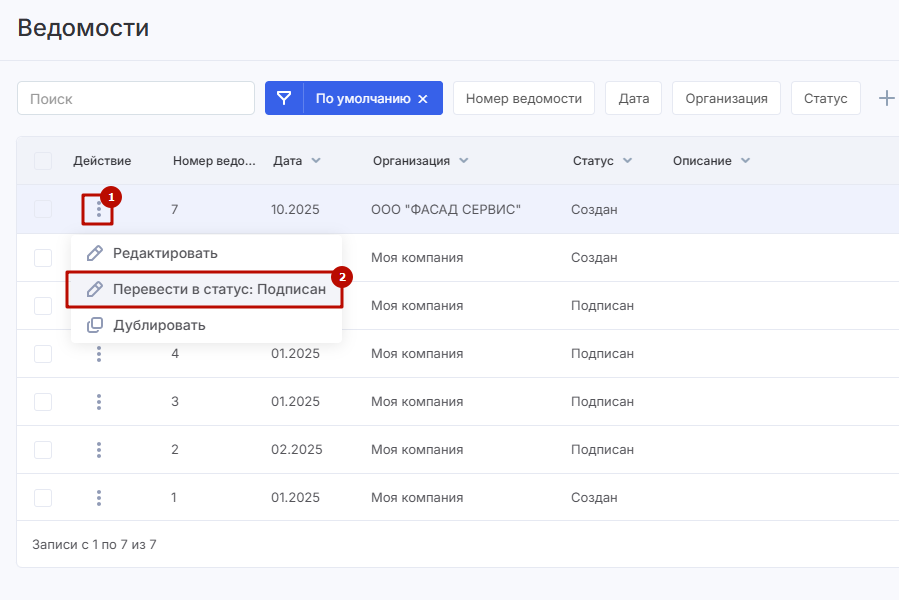Click the 'Номер ведомости' filter button
Image resolution: width=899 pixels, height=600 pixels.
523,98
